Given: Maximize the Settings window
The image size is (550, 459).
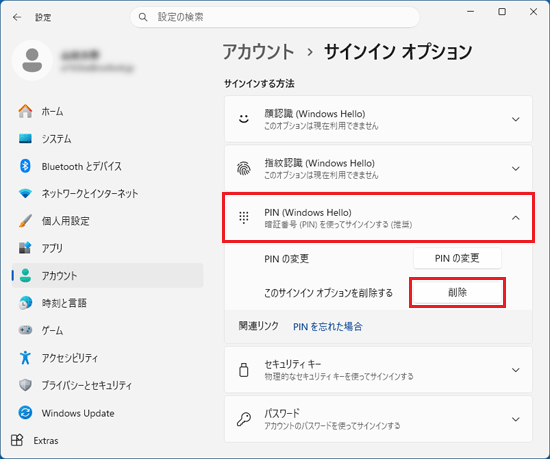Looking at the screenshot, I should pyautogui.click(x=502, y=12).
